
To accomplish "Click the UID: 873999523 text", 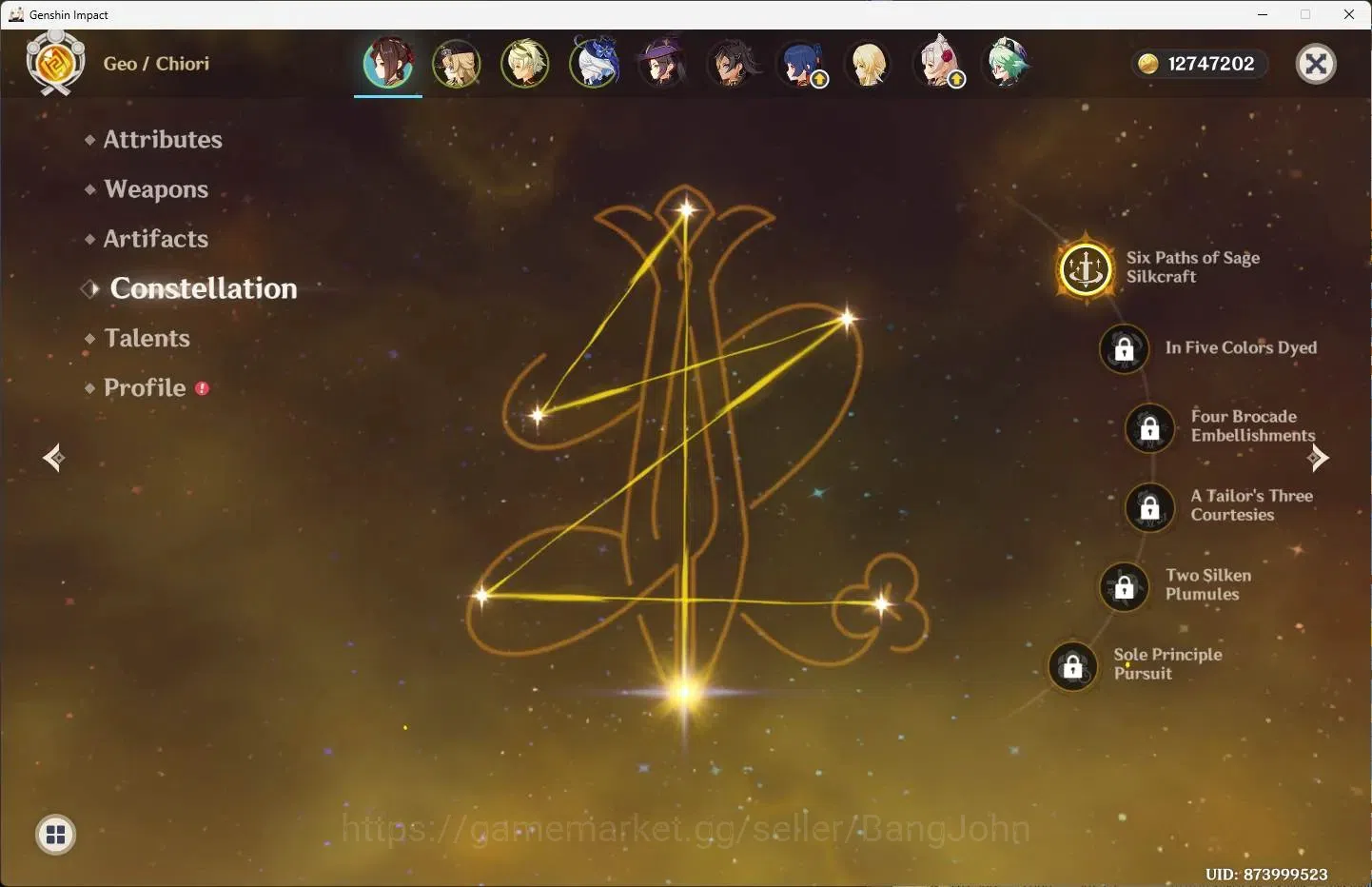I will [1266, 874].
